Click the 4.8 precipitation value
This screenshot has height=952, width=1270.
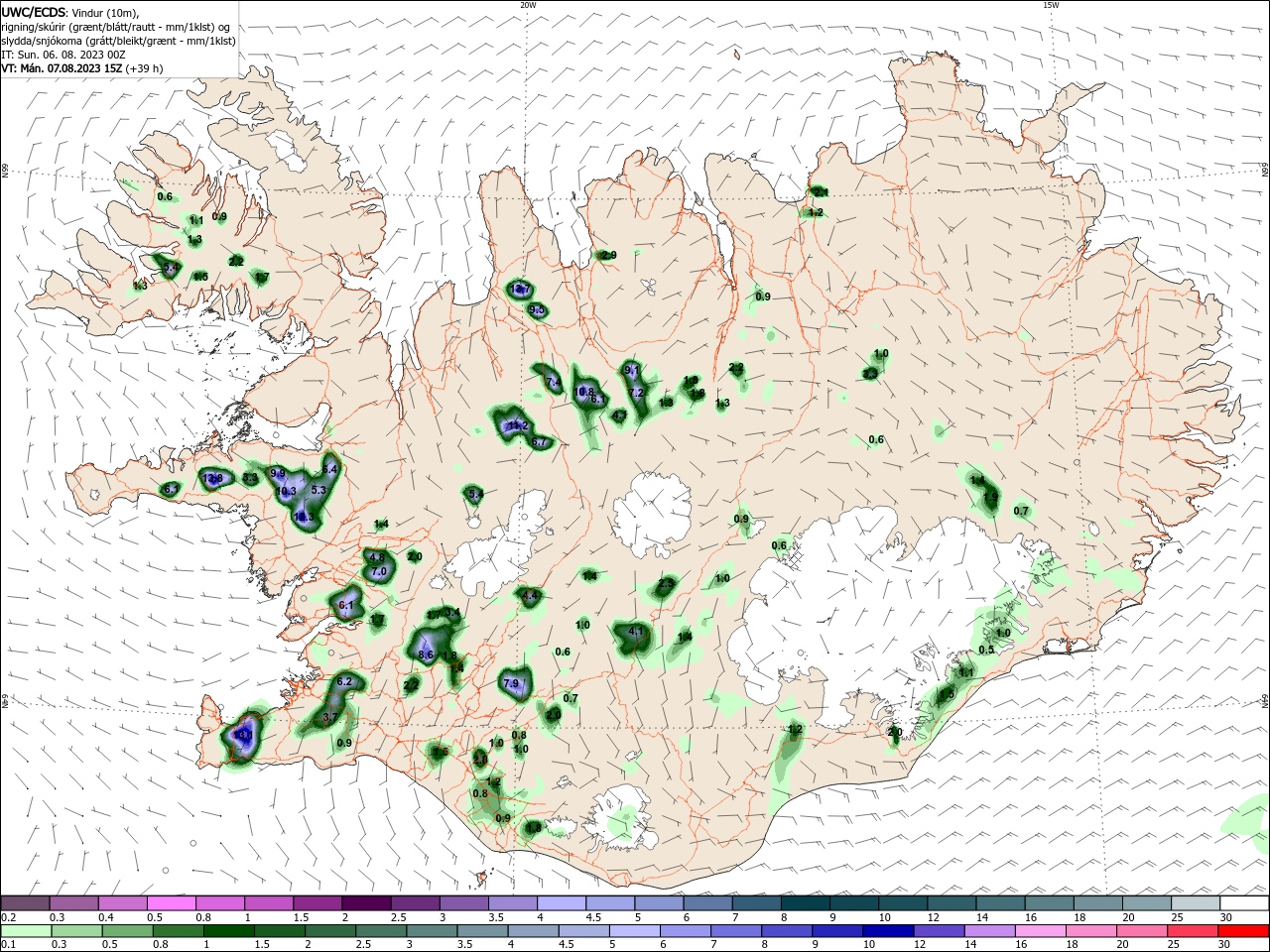[376, 558]
